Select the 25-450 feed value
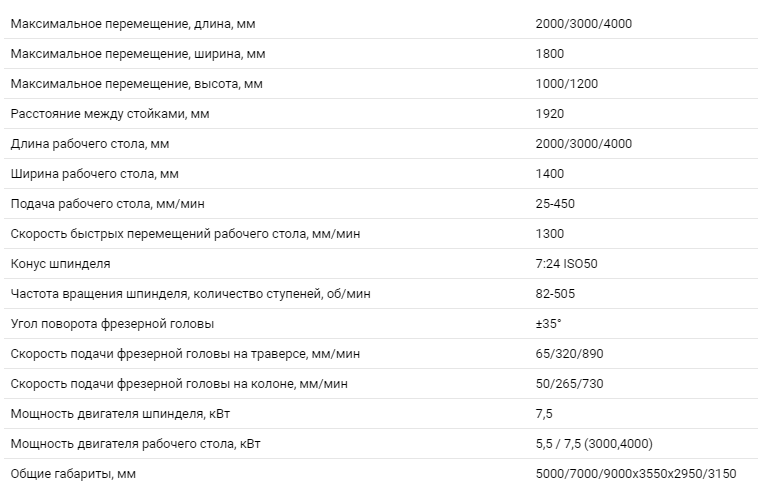 pos(555,203)
